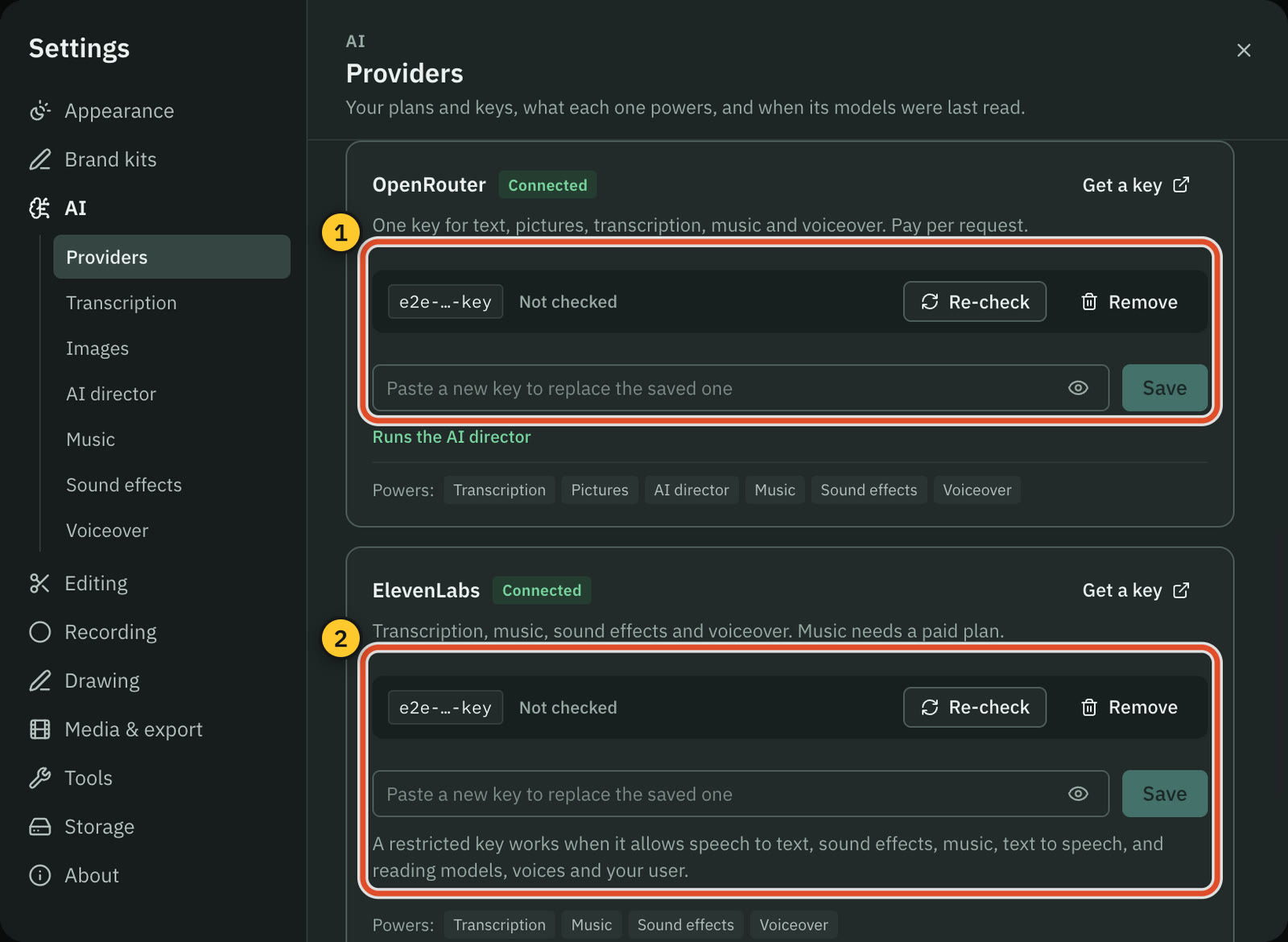Click the OpenRouter Connected badge
This screenshot has width=1288, height=942.
547,185
